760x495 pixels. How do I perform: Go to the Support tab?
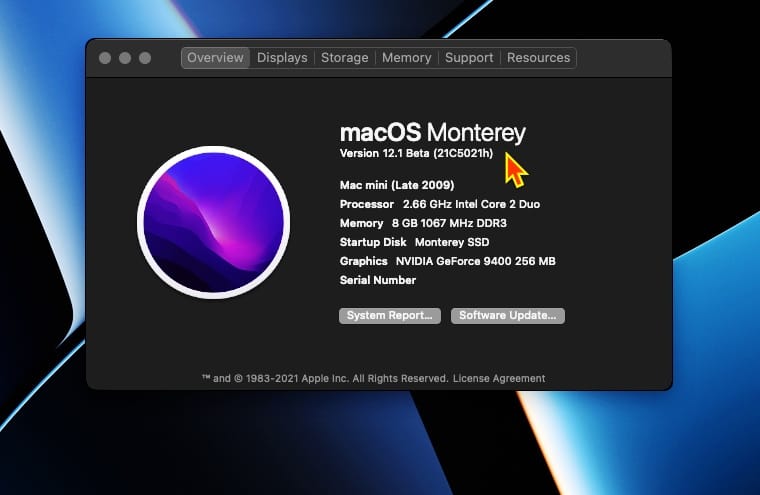(x=469, y=58)
